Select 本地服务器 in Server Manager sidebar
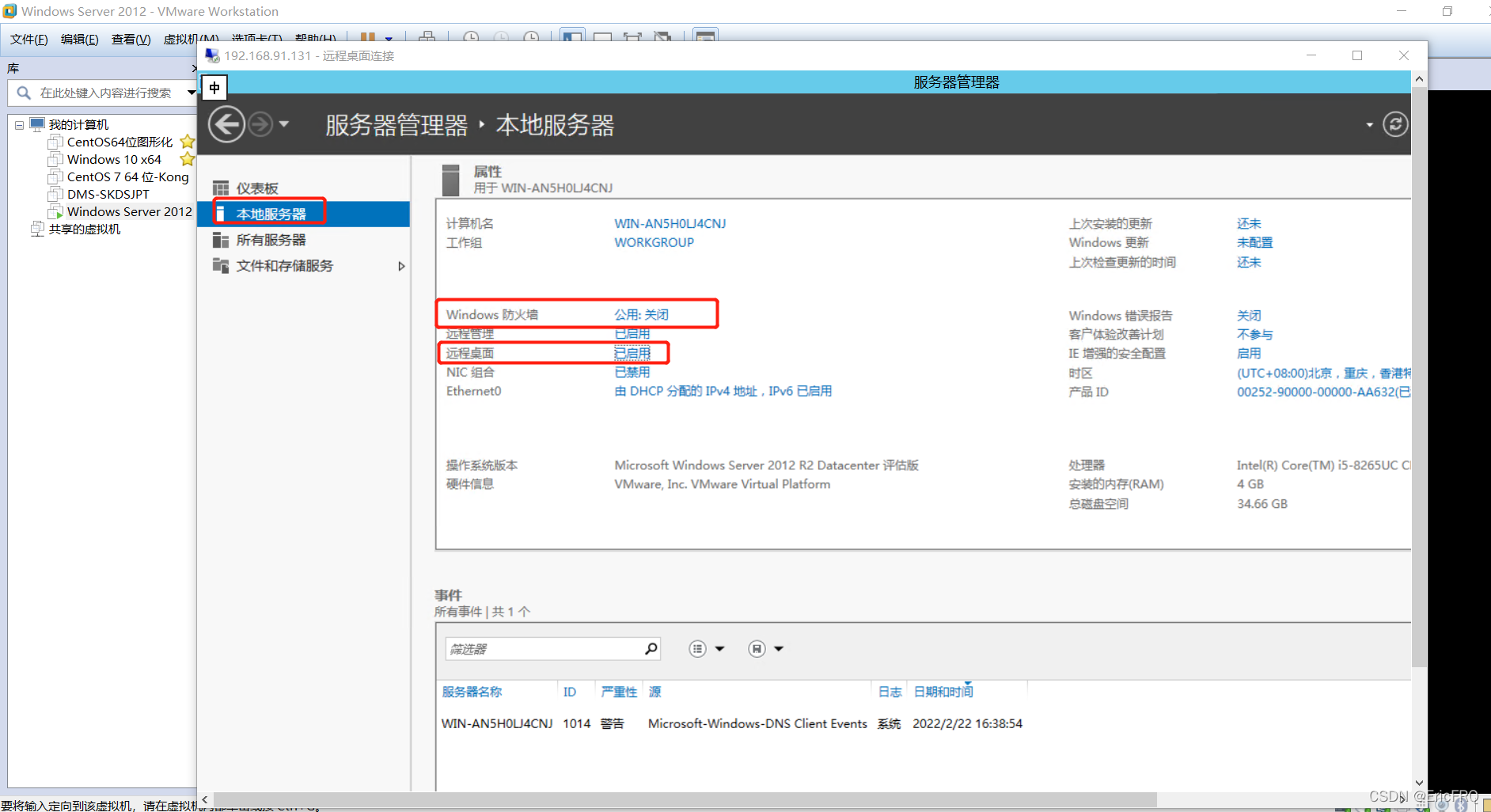 point(304,214)
